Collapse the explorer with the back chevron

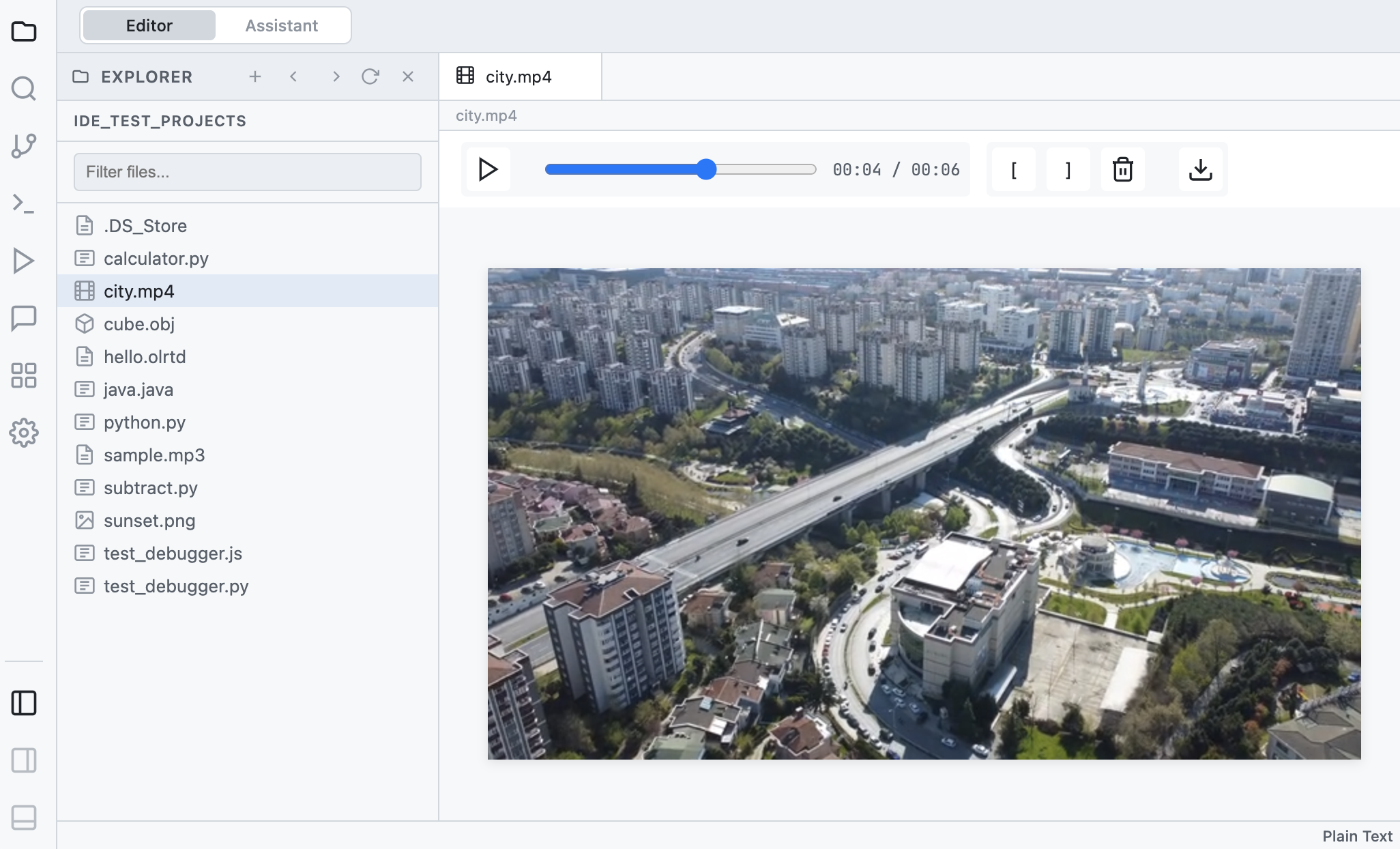(293, 76)
